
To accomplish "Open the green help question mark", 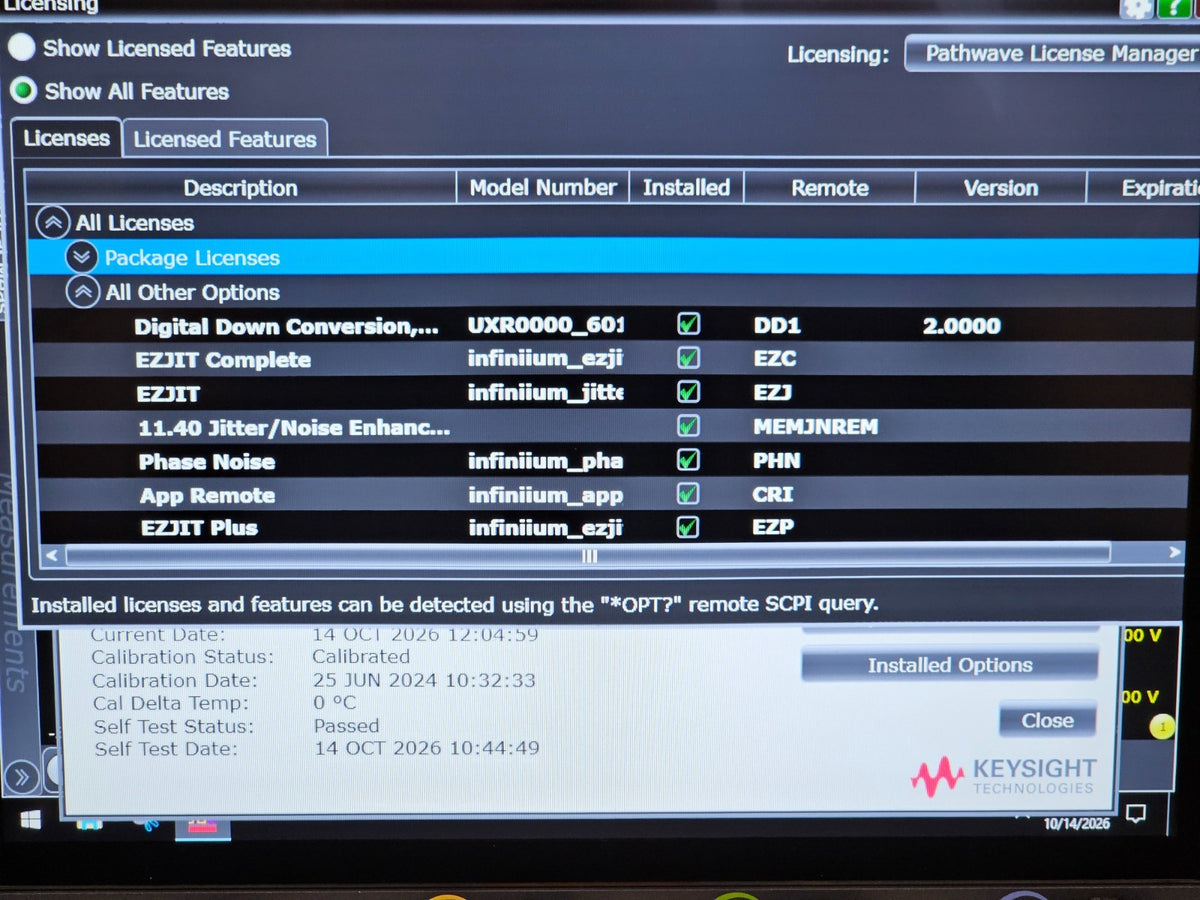I will tap(1175, 7).
